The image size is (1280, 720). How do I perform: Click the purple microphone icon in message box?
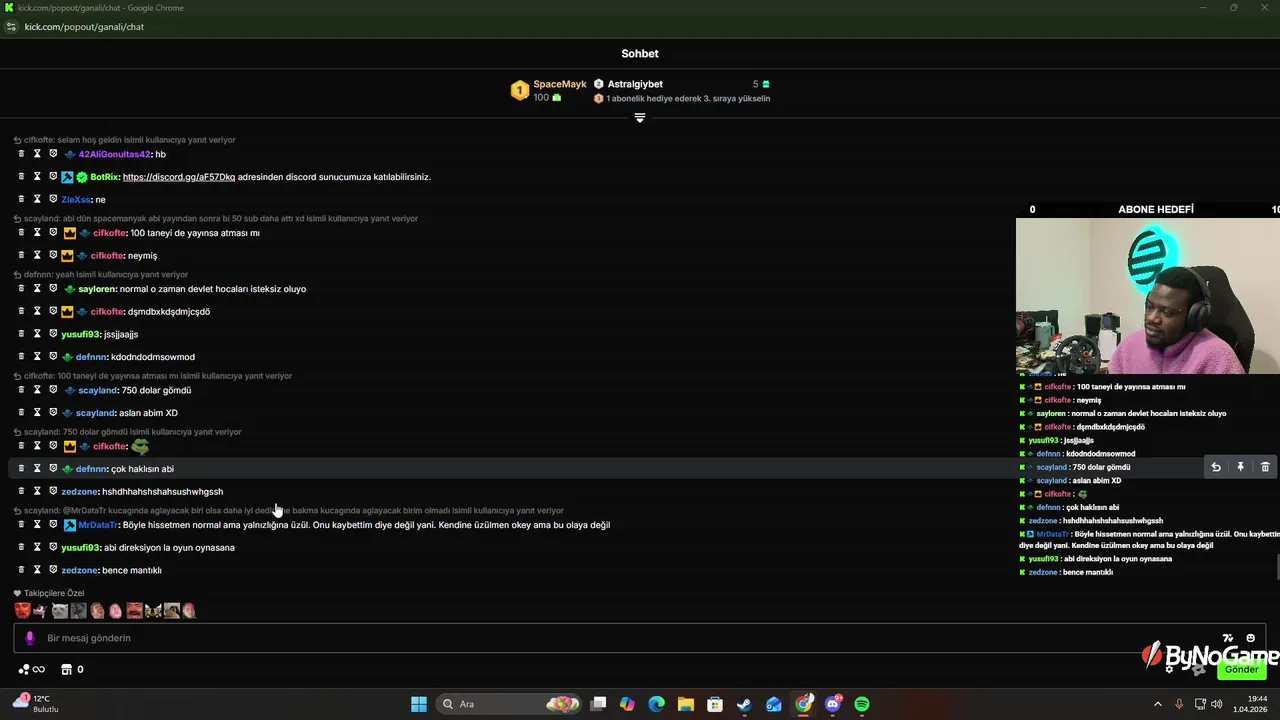pyautogui.click(x=29, y=638)
